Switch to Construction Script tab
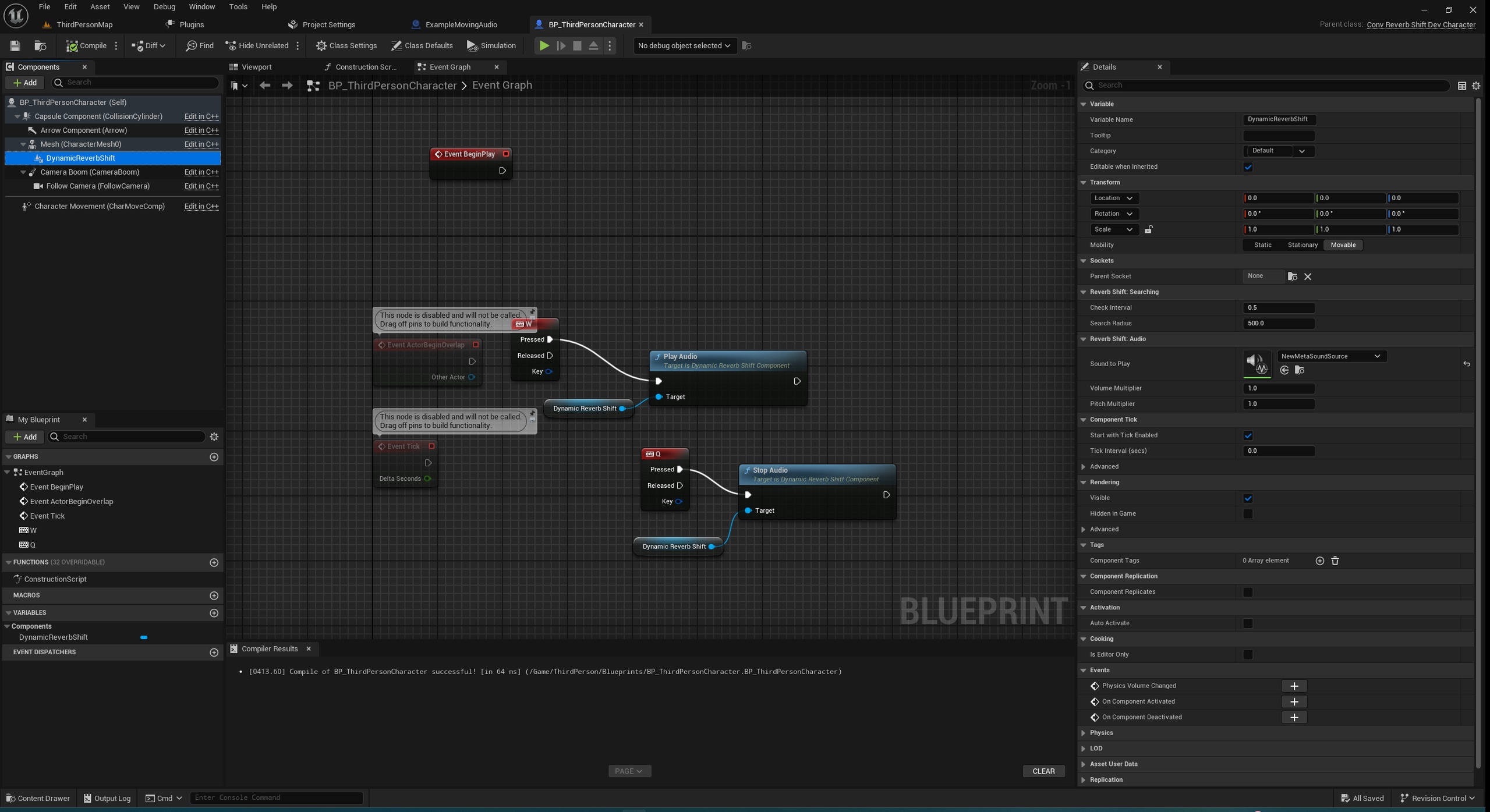 [366, 67]
